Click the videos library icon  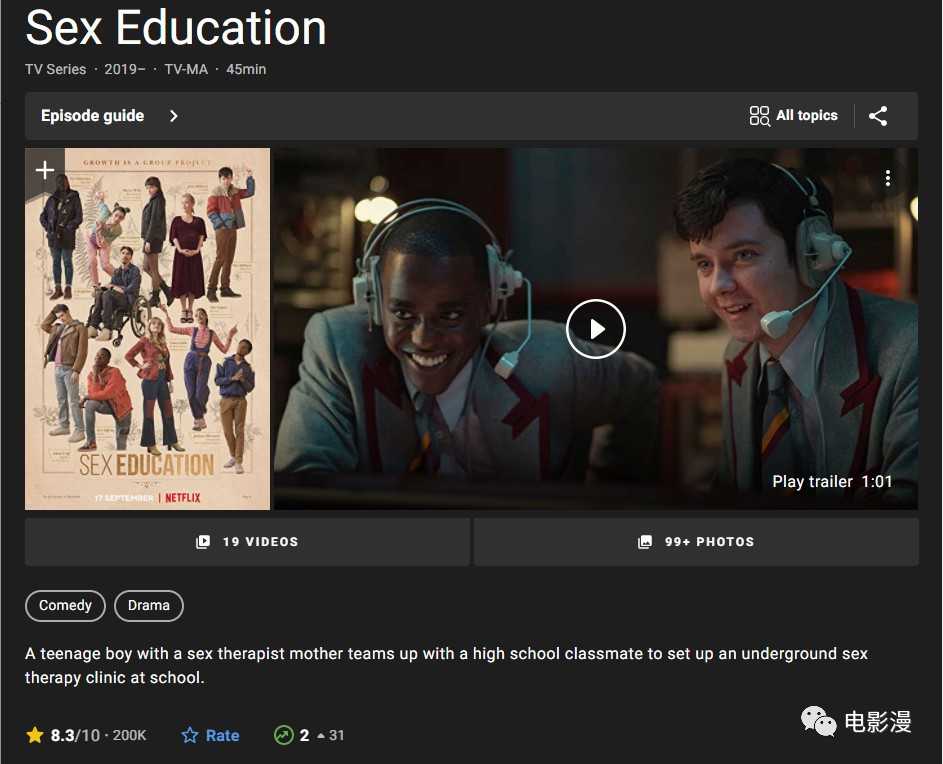tap(203, 542)
